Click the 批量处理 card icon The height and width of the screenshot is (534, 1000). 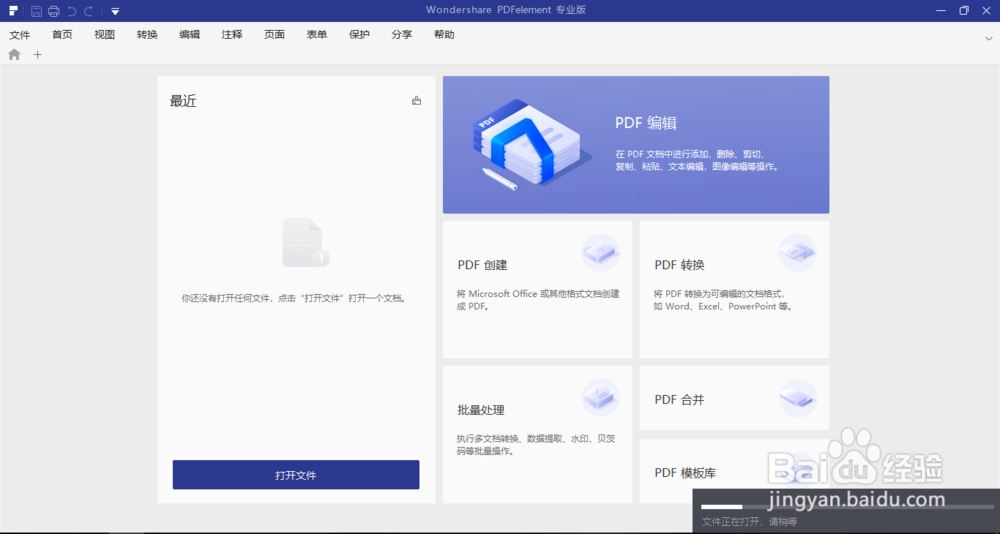click(601, 397)
